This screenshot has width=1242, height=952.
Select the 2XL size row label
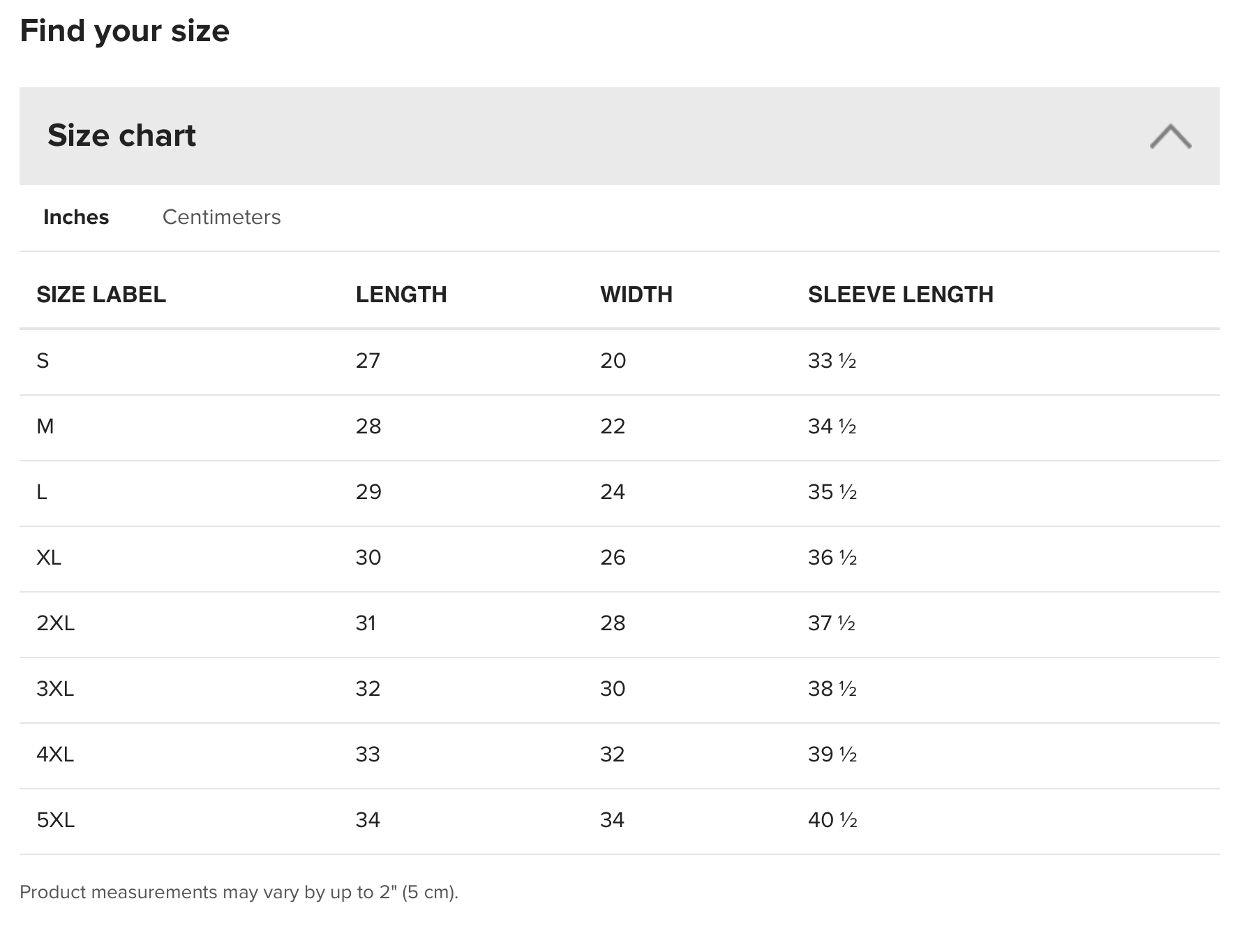point(55,623)
